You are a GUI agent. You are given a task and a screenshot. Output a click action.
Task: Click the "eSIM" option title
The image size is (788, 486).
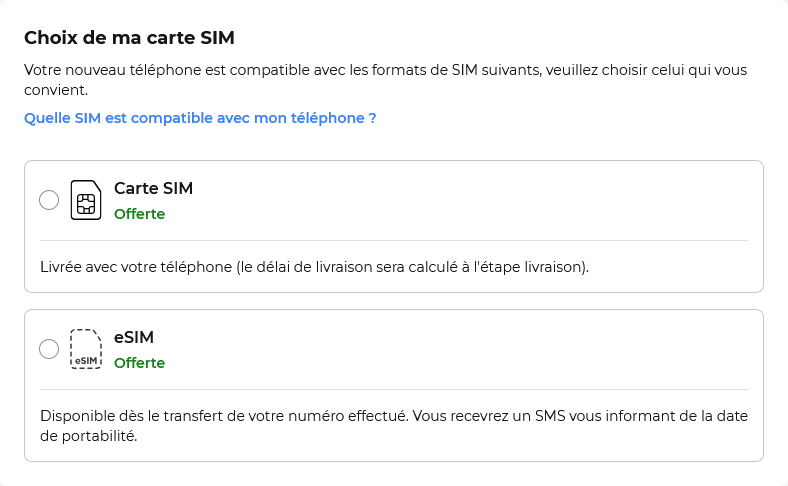(x=134, y=337)
